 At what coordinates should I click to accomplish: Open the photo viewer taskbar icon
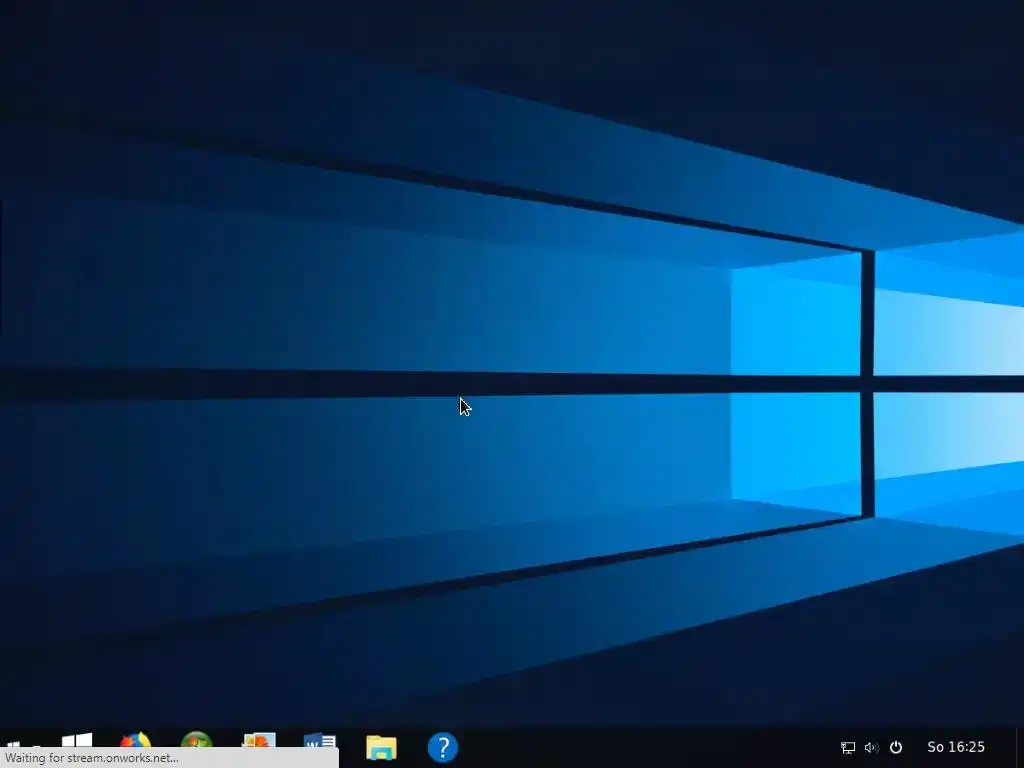(x=259, y=741)
